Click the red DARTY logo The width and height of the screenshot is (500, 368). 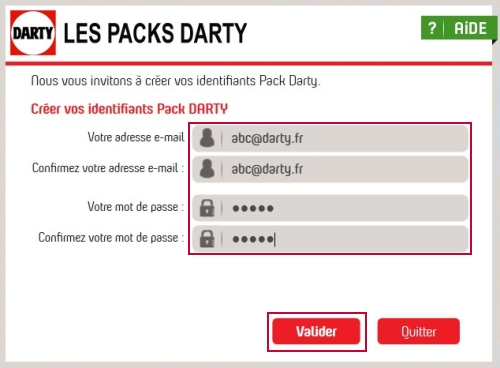pyautogui.click(x=33, y=33)
